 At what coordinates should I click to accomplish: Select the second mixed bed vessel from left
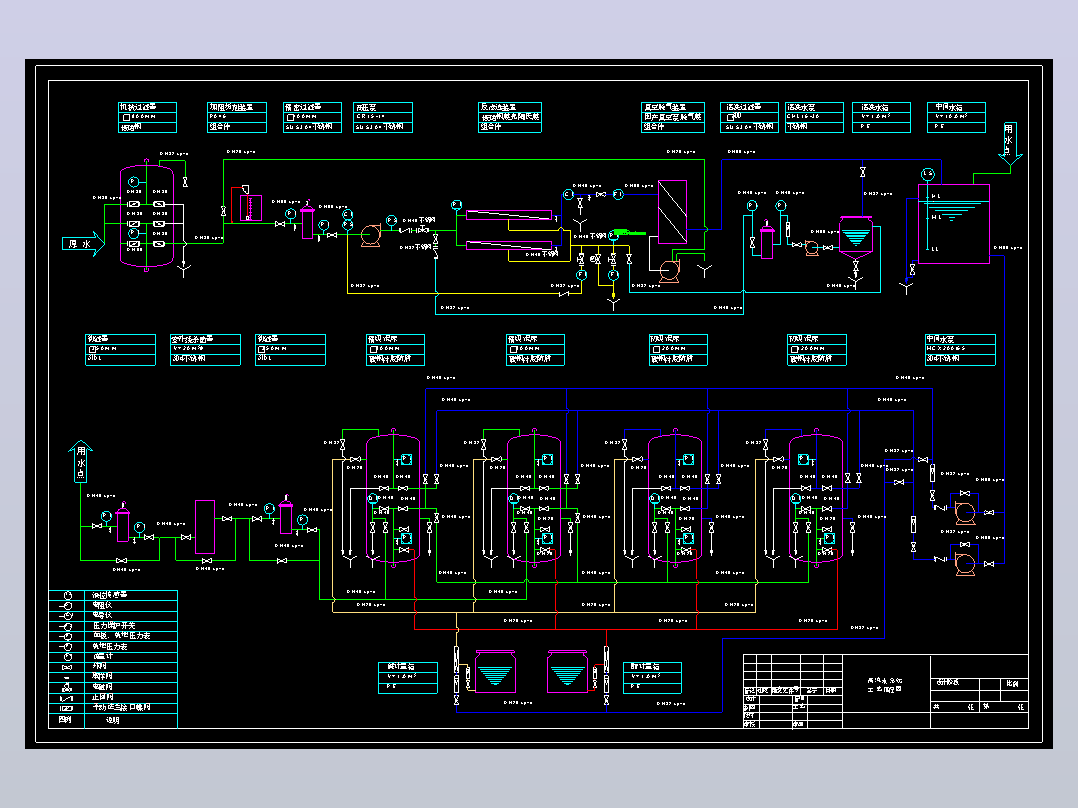[x=534, y=499]
